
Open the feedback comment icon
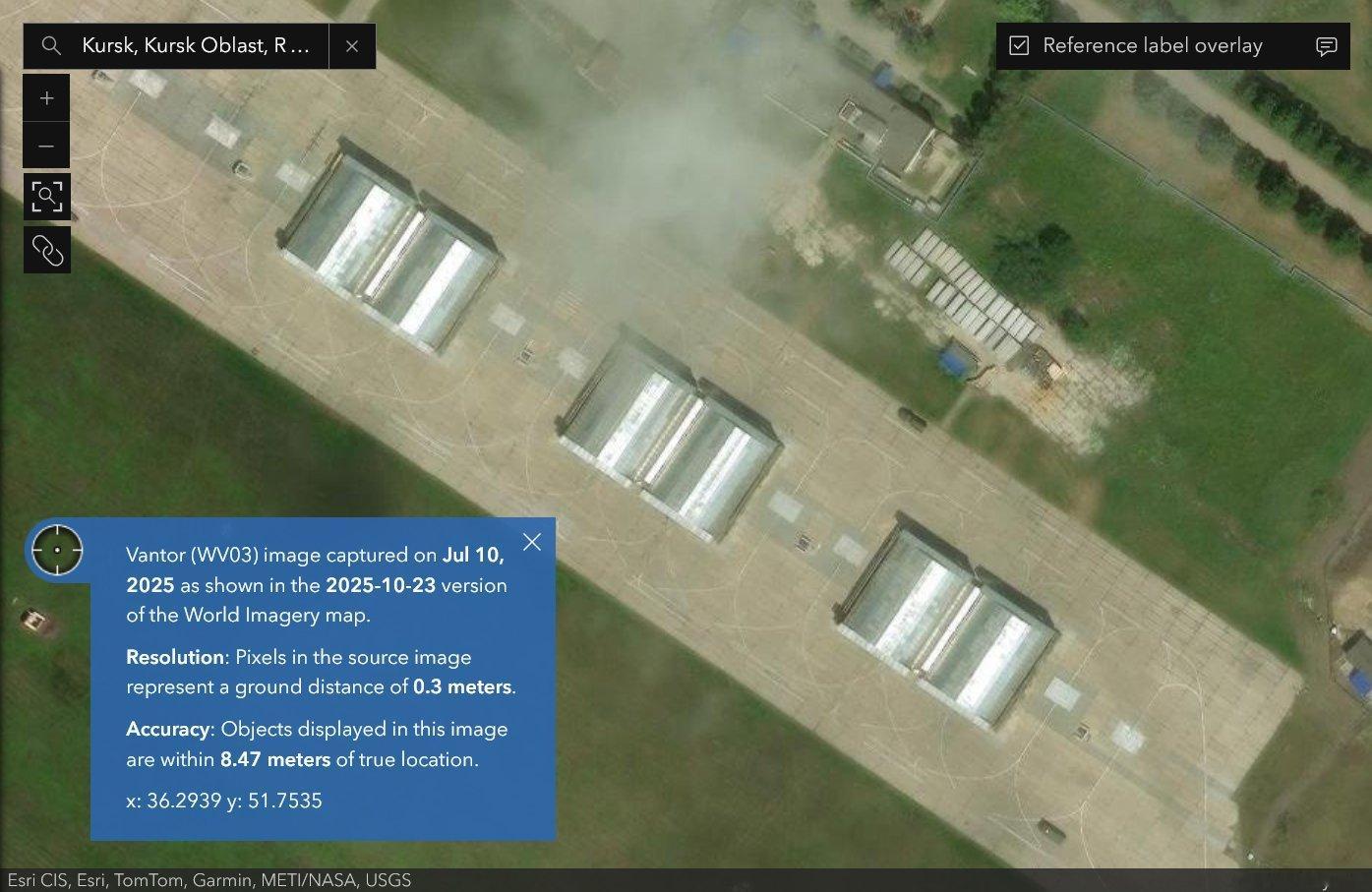point(1326,46)
